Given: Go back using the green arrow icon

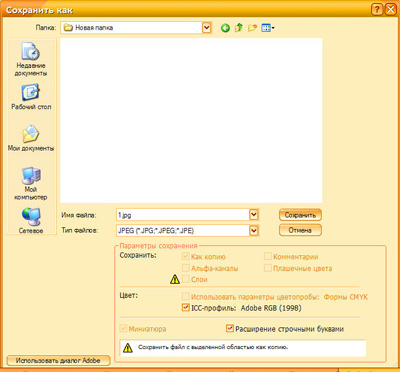Looking at the screenshot, I should 225,28.
